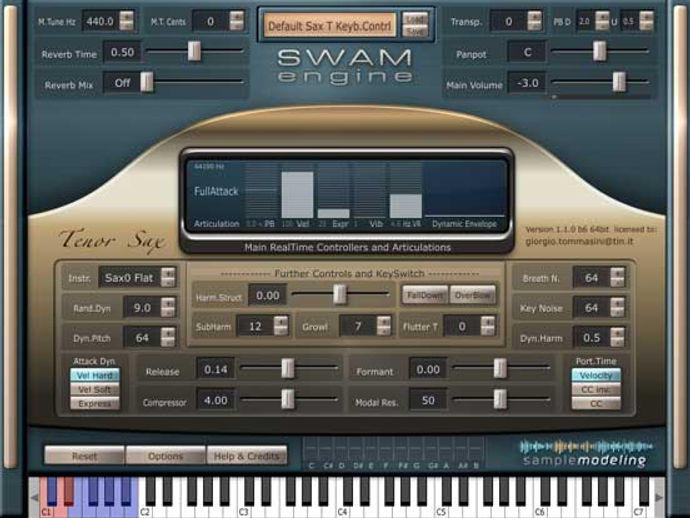The height and width of the screenshot is (518, 690).
Task: Click the Reverb Mix slider handle
Action: click(147, 82)
